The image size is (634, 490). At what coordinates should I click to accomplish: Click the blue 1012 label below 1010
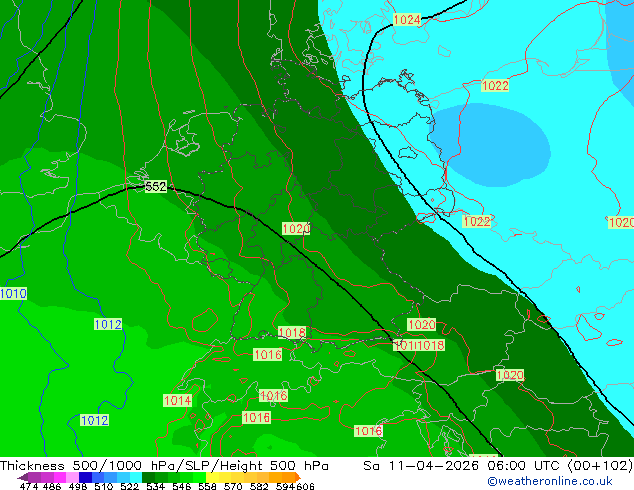click(108, 324)
